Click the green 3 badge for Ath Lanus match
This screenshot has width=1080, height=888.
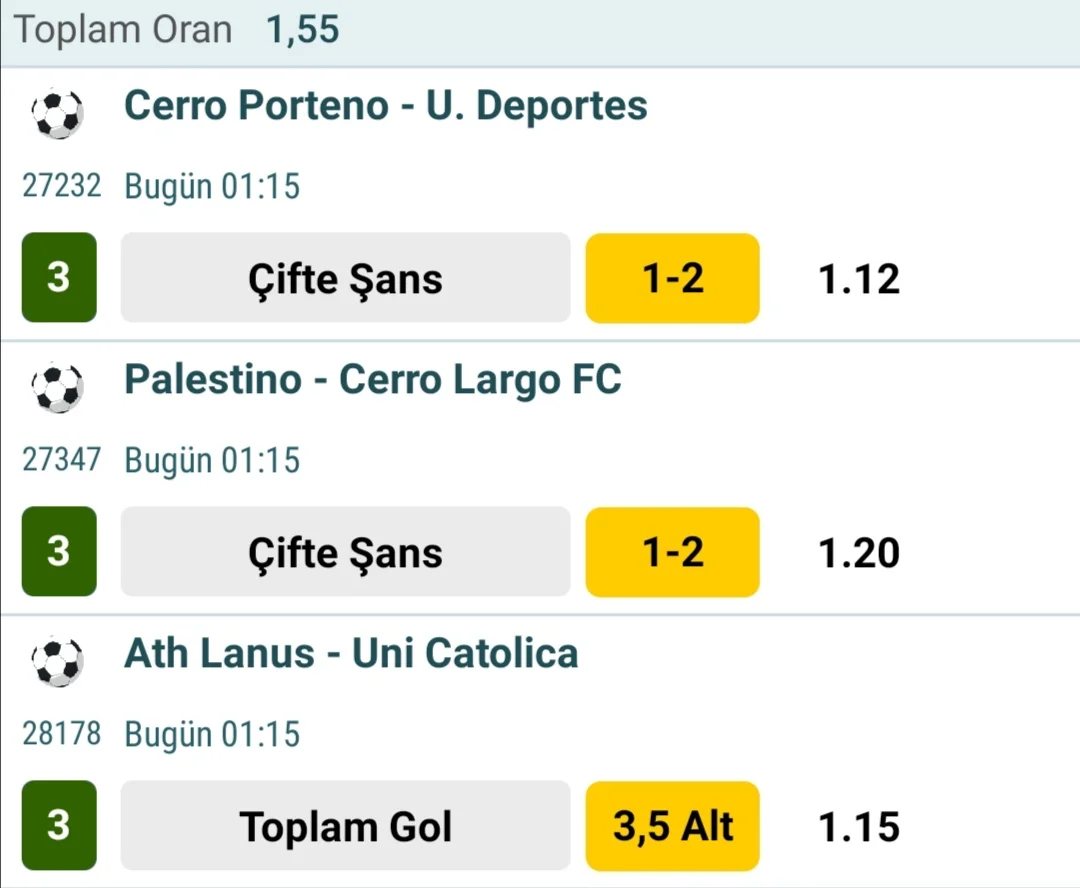(59, 826)
